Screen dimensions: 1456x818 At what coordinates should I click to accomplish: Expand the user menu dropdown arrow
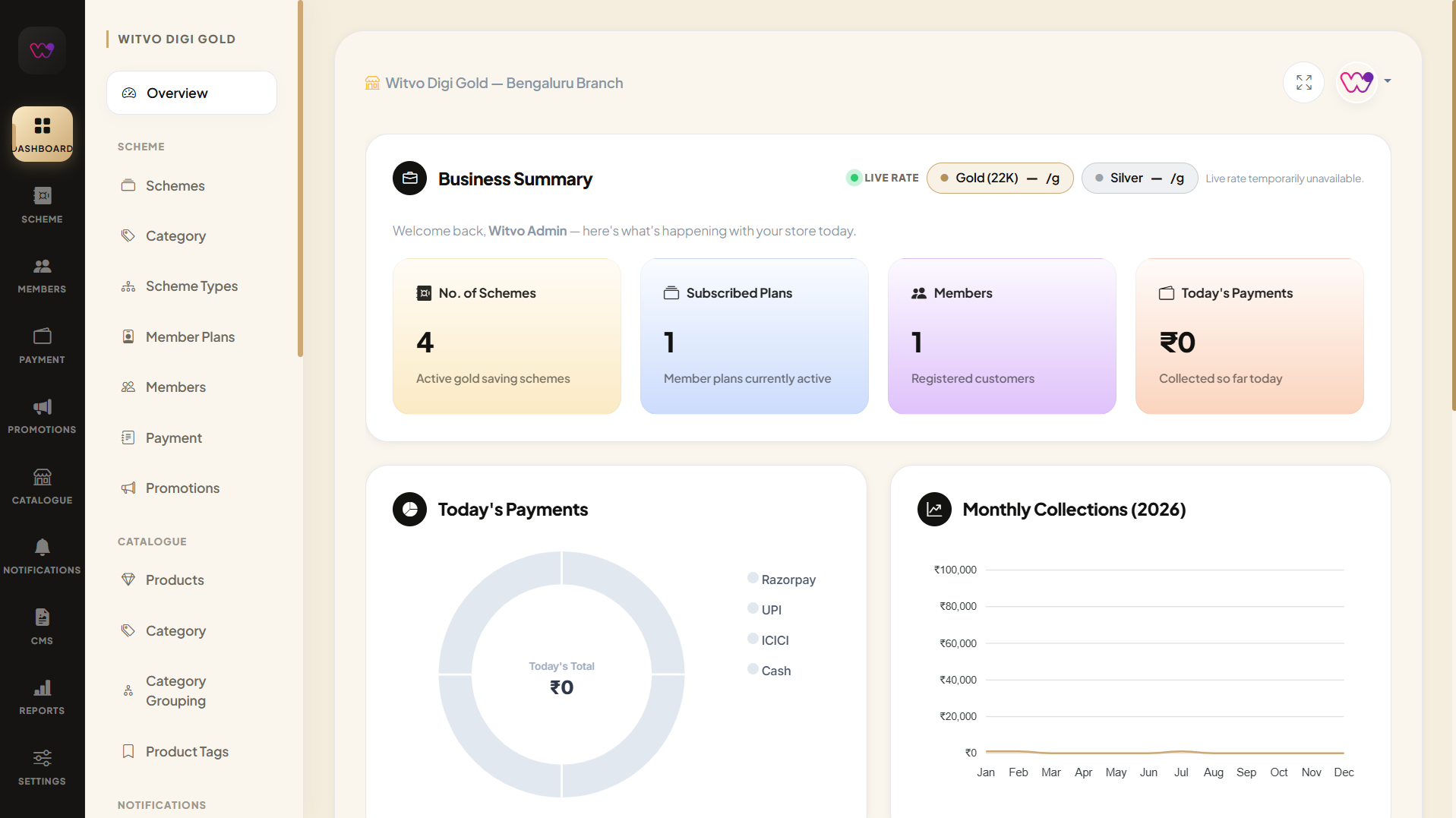1388,81
